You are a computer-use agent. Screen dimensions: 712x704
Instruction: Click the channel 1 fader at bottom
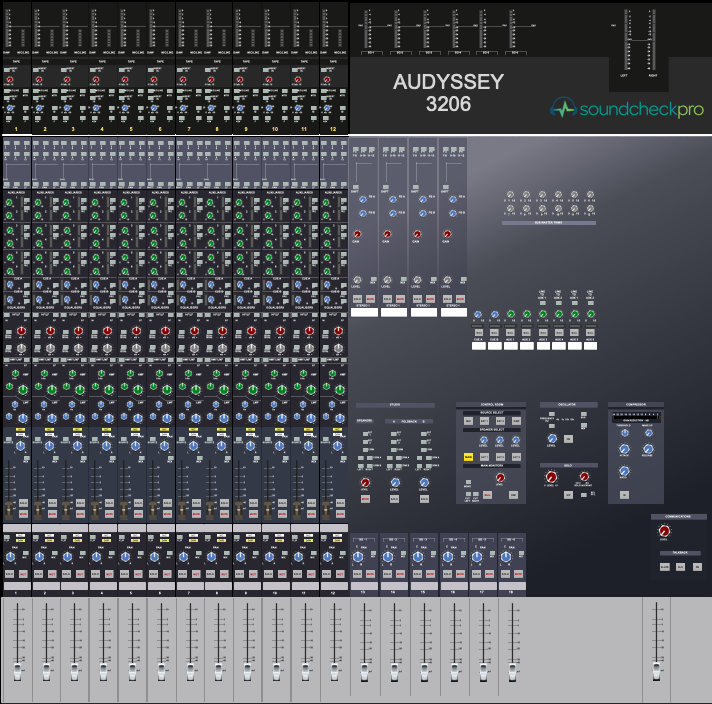17,665
